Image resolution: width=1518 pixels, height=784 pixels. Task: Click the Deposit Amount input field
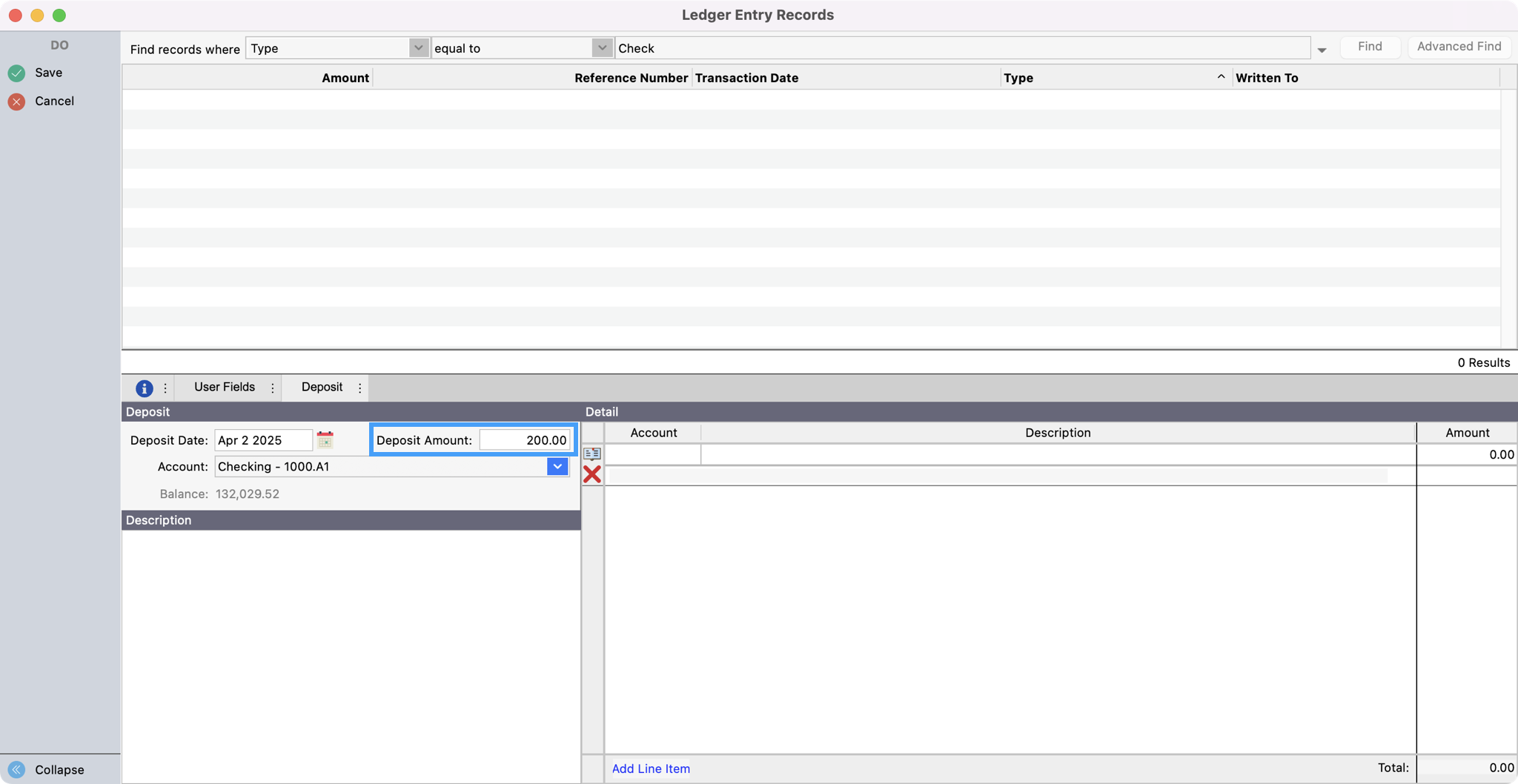pyautogui.click(x=524, y=440)
